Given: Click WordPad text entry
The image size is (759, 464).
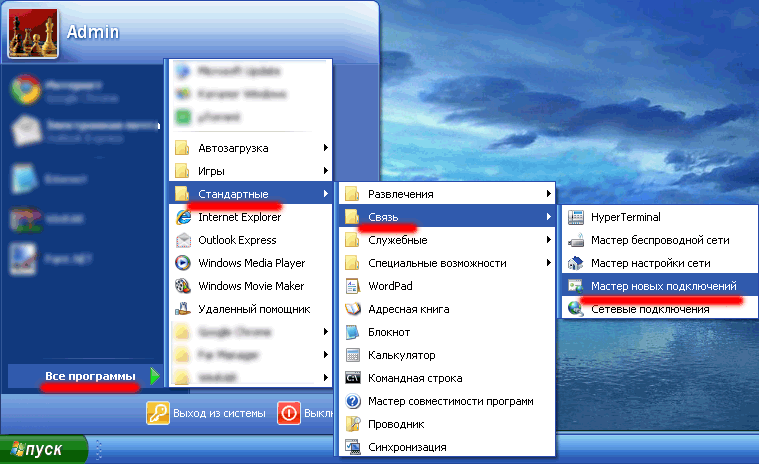Looking at the screenshot, I should click(x=390, y=286).
